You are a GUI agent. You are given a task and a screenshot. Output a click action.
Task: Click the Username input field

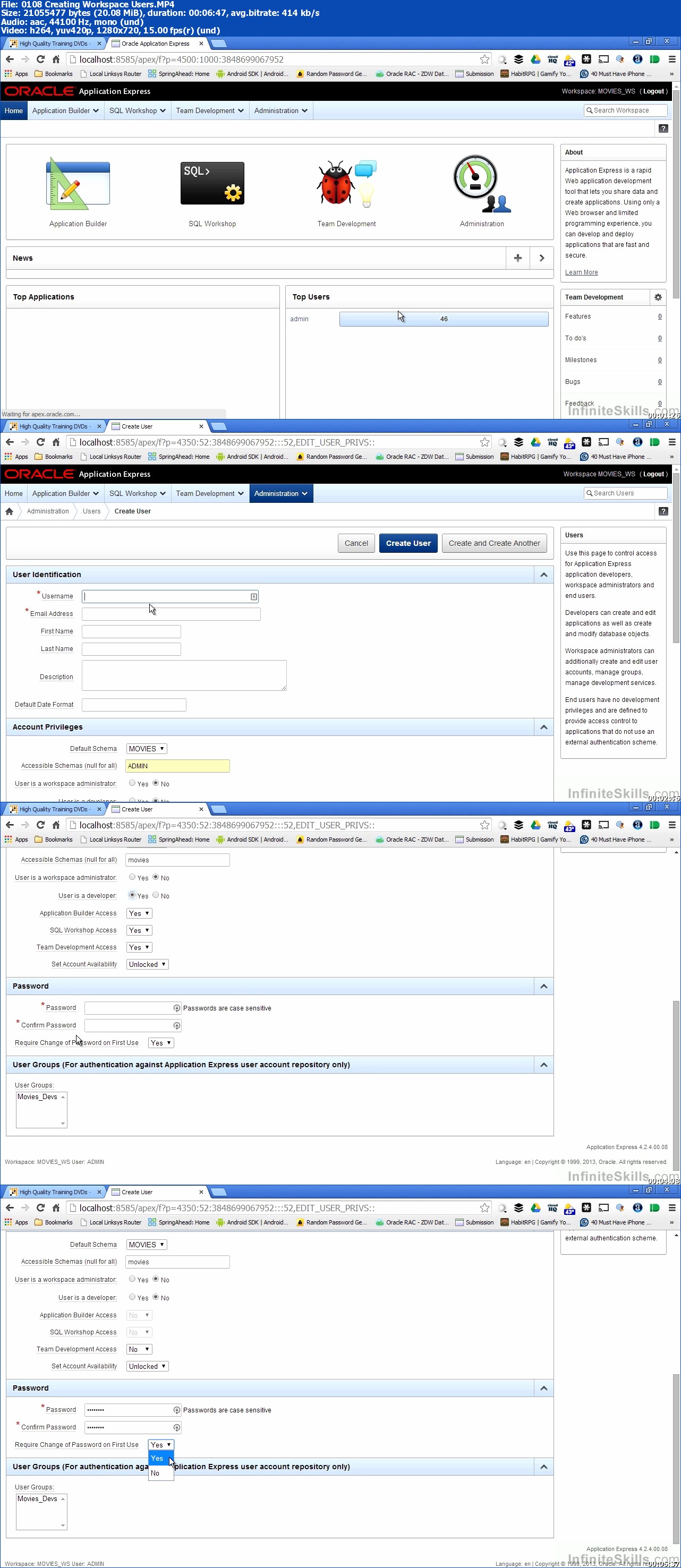pyautogui.click(x=170, y=596)
